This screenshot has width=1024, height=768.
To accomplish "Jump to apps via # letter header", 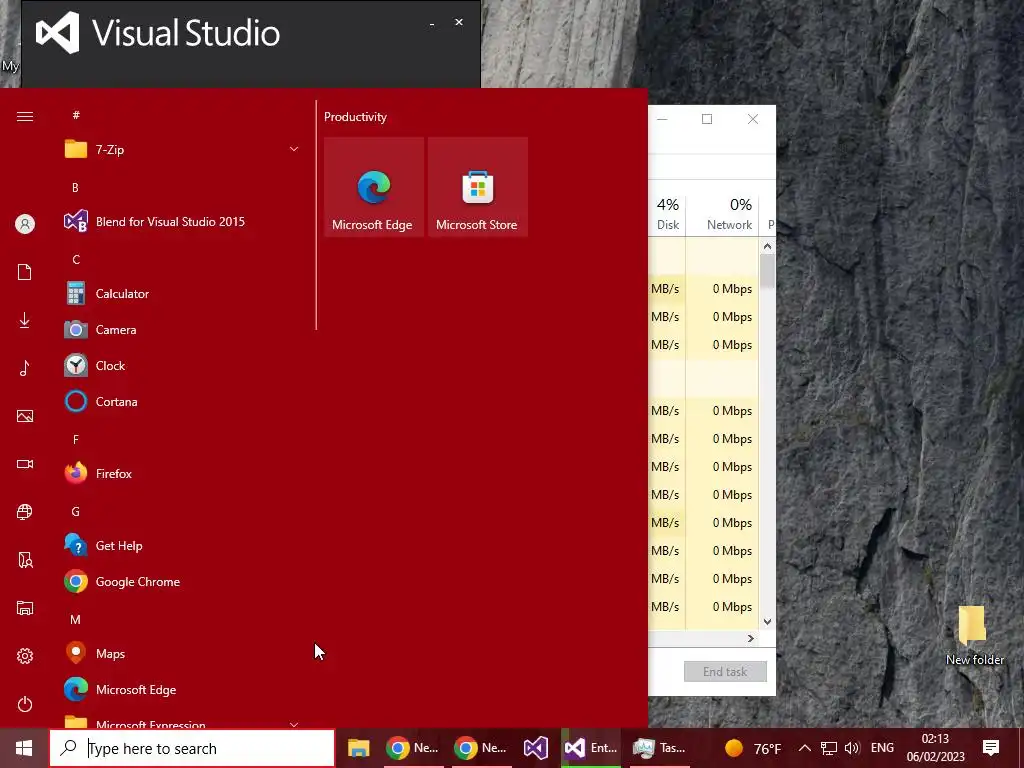I will [76, 116].
